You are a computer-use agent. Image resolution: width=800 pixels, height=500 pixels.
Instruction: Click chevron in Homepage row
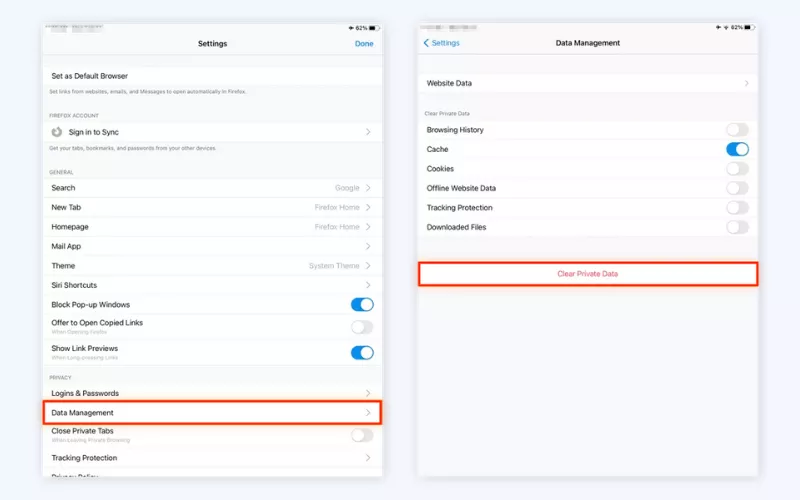pyautogui.click(x=368, y=227)
